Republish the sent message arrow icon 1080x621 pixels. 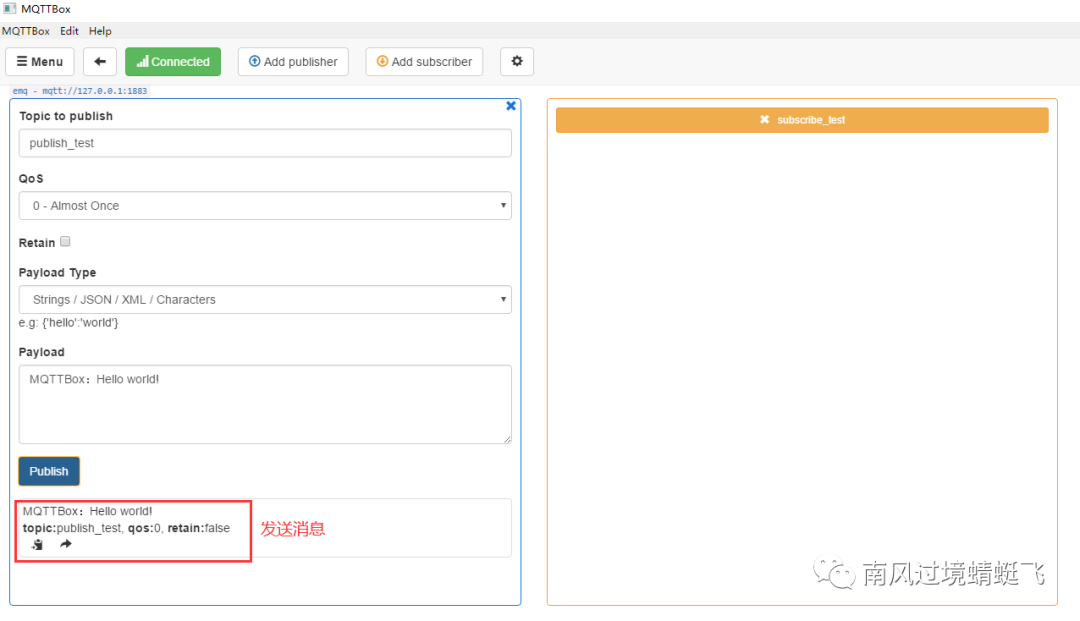click(x=65, y=544)
